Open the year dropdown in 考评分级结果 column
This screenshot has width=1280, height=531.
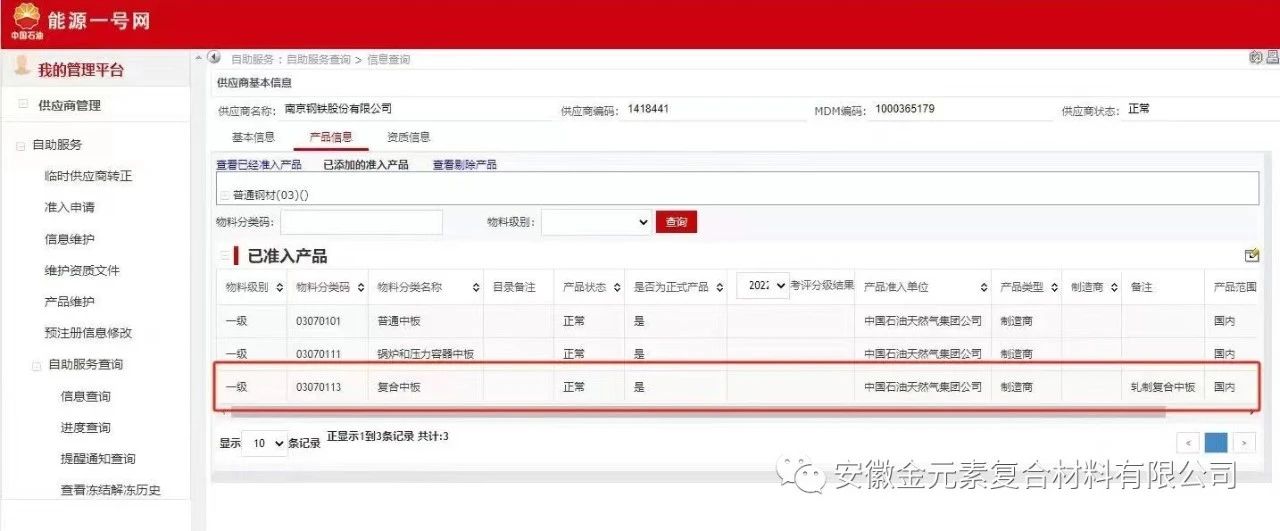(763, 285)
